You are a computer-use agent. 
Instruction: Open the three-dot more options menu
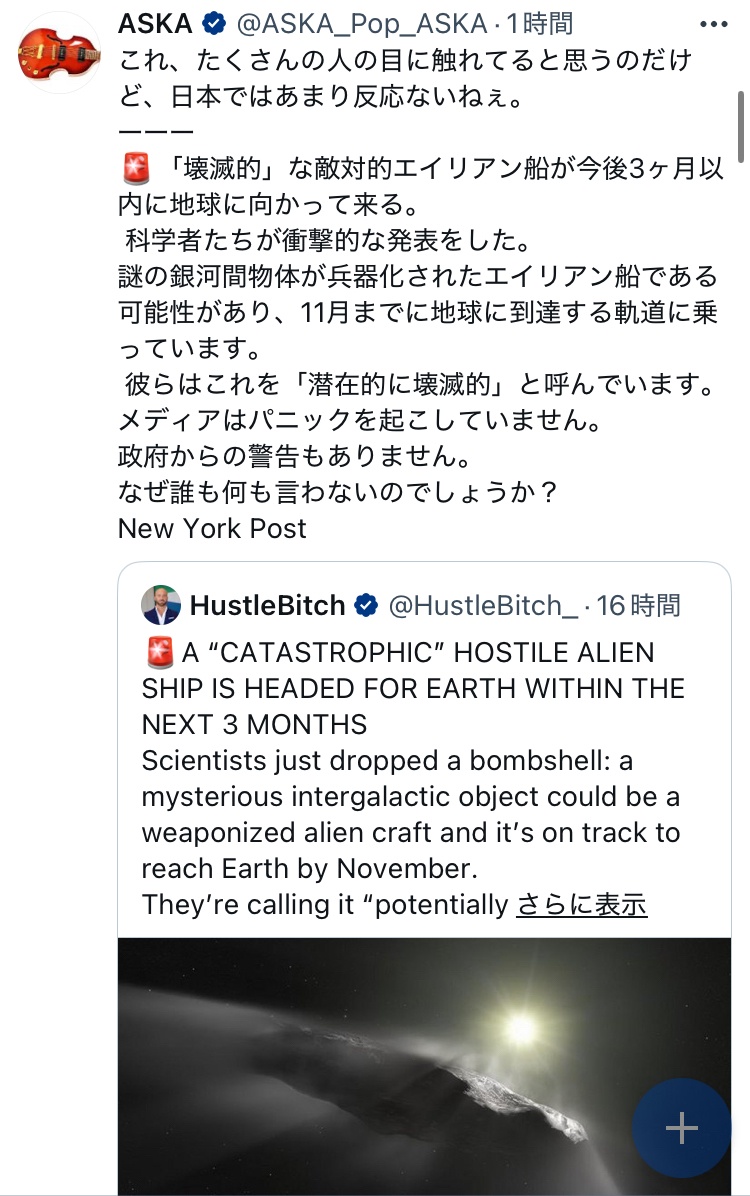coord(713,24)
